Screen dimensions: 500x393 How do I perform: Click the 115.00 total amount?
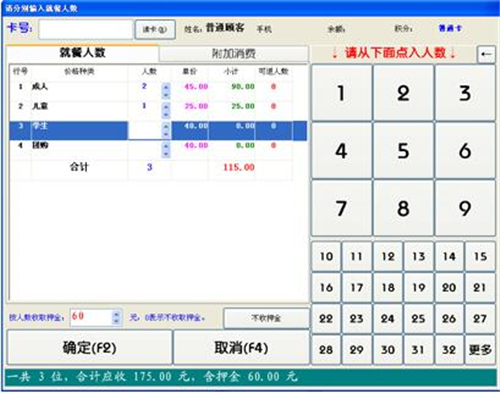tap(239, 167)
